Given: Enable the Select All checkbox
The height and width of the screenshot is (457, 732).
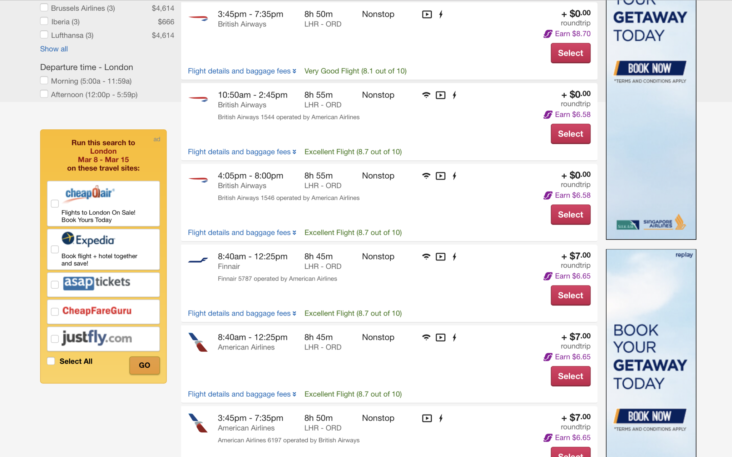Looking at the screenshot, I should [x=51, y=361].
